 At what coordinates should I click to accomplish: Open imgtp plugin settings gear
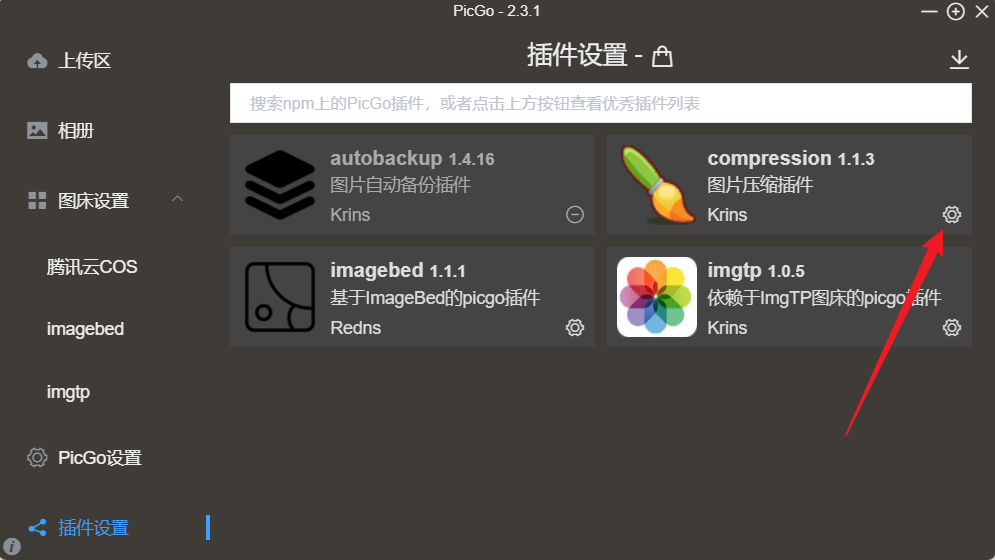pos(951,328)
